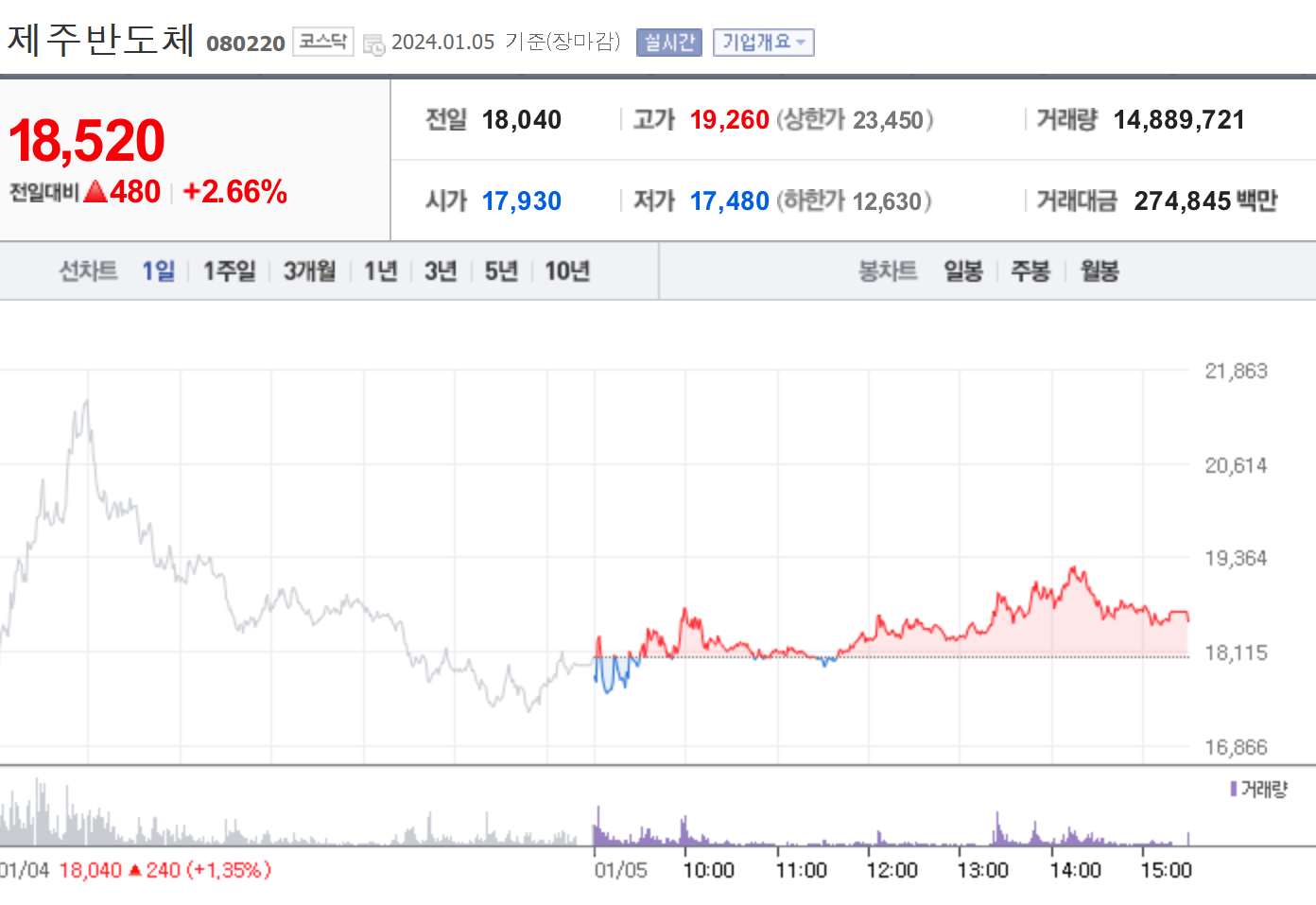The width and height of the screenshot is (1316, 905).
Task: Click the upper limit price 23,450
Action: point(888,120)
